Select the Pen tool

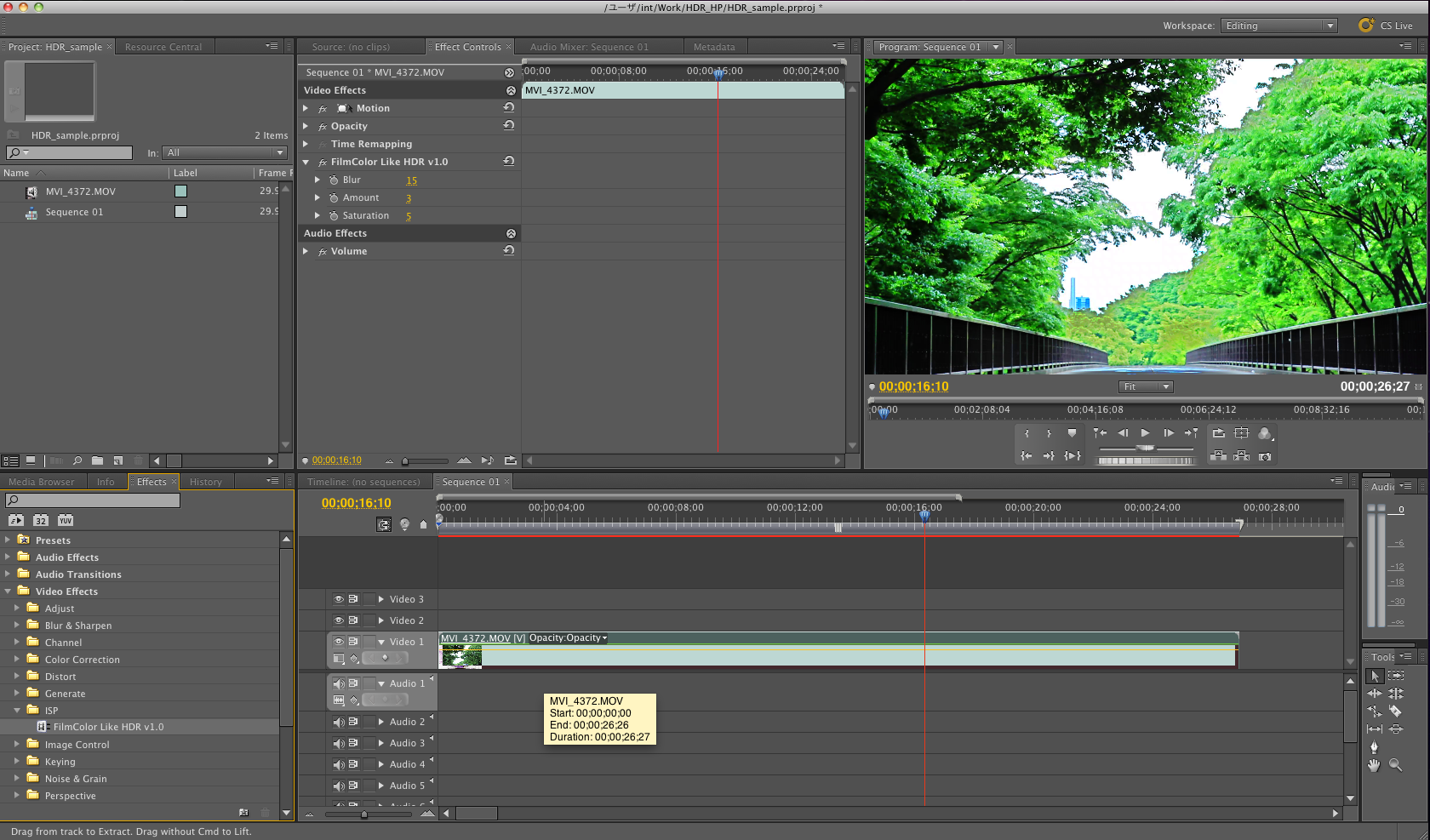coord(1375,747)
